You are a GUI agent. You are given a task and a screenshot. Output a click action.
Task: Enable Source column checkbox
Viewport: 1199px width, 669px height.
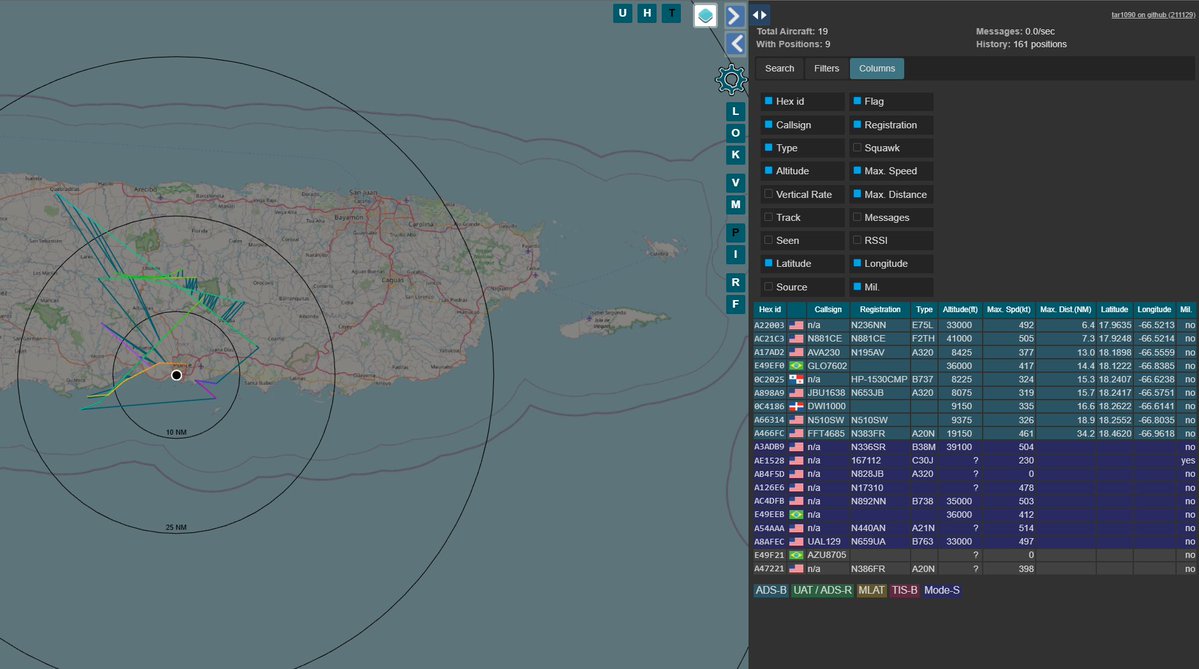768,287
